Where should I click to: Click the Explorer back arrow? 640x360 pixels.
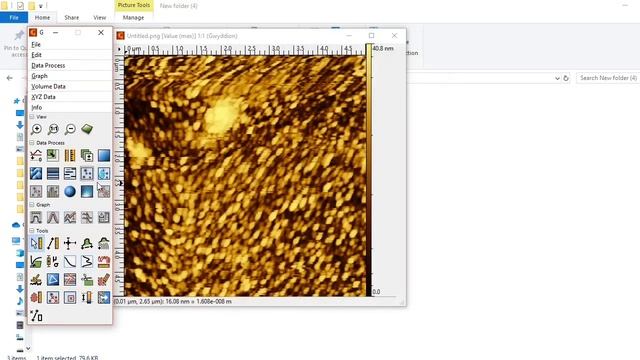coord(10,78)
